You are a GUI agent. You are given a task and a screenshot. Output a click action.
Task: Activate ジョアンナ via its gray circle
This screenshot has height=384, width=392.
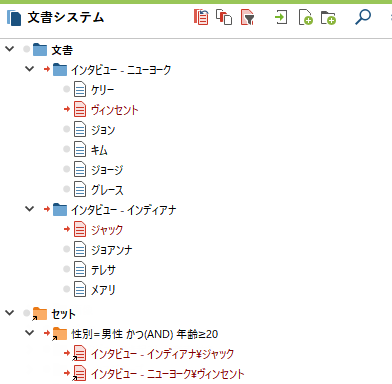point(67,249)
